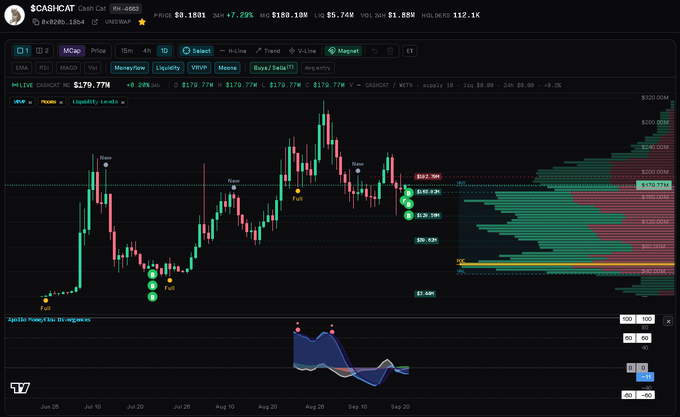Toggle the Moons button in the indicator row
Screen dimensions: 680x417
(227, 68)
